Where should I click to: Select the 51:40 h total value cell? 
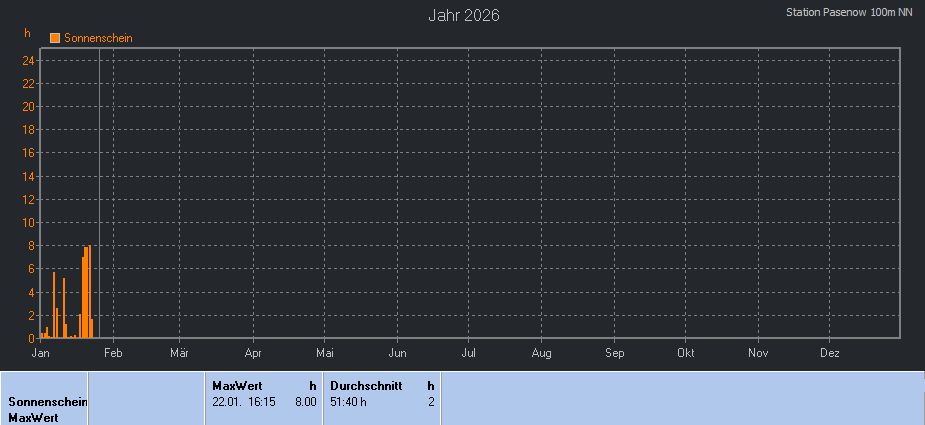coord(348,401)
